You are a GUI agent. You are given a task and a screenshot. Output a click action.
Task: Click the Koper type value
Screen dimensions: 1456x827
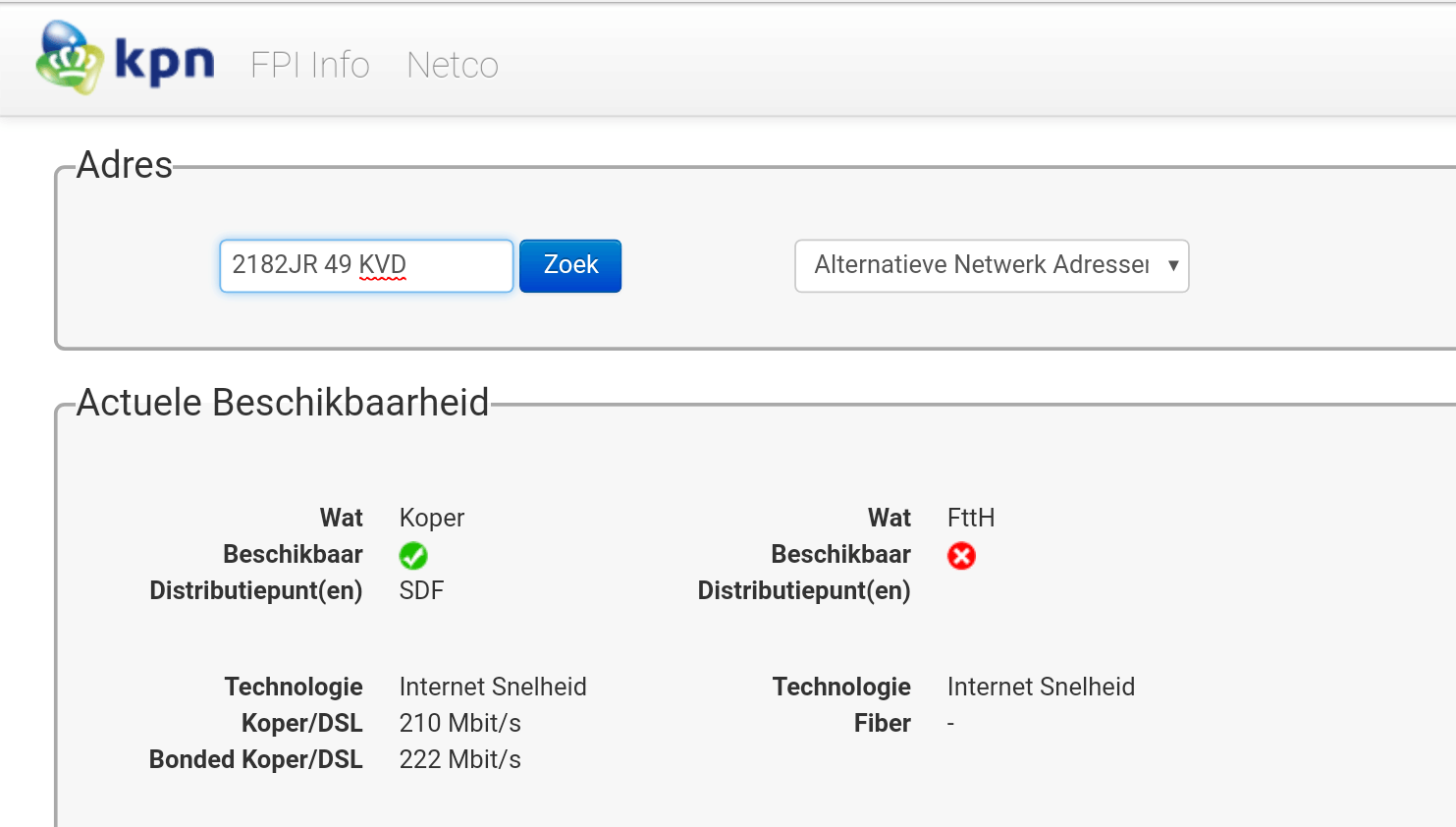click(x=432, y=518)
